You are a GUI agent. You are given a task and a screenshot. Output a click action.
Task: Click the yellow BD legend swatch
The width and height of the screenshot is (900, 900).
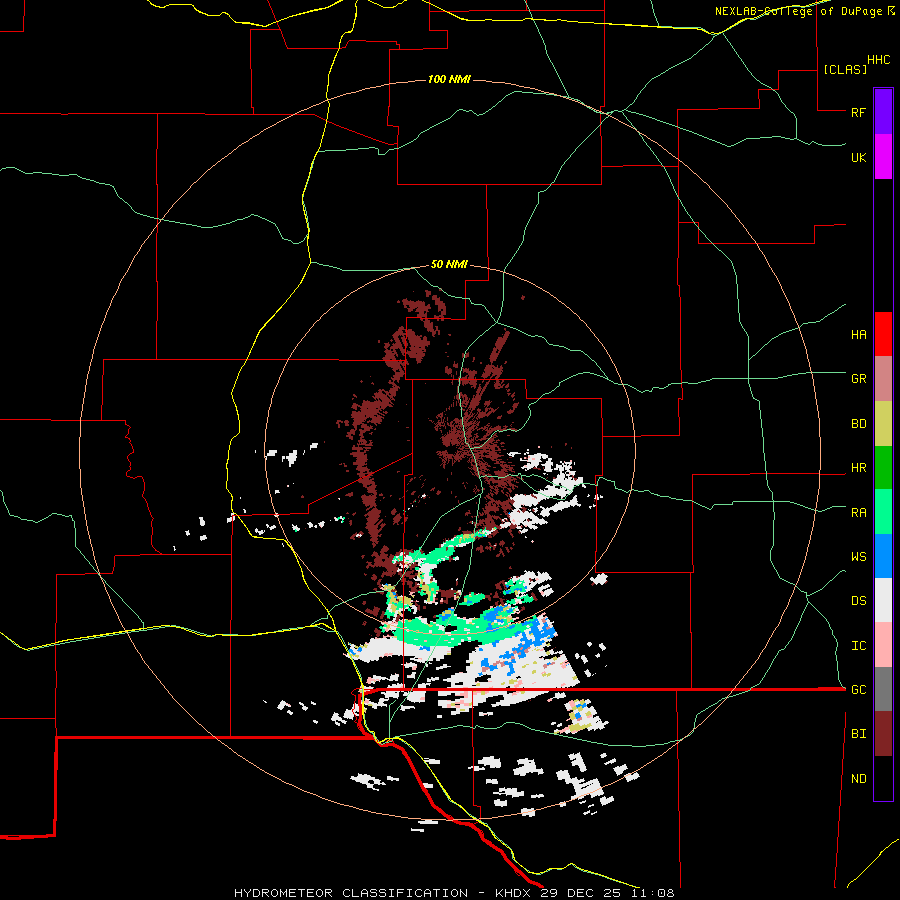(883, 424)
